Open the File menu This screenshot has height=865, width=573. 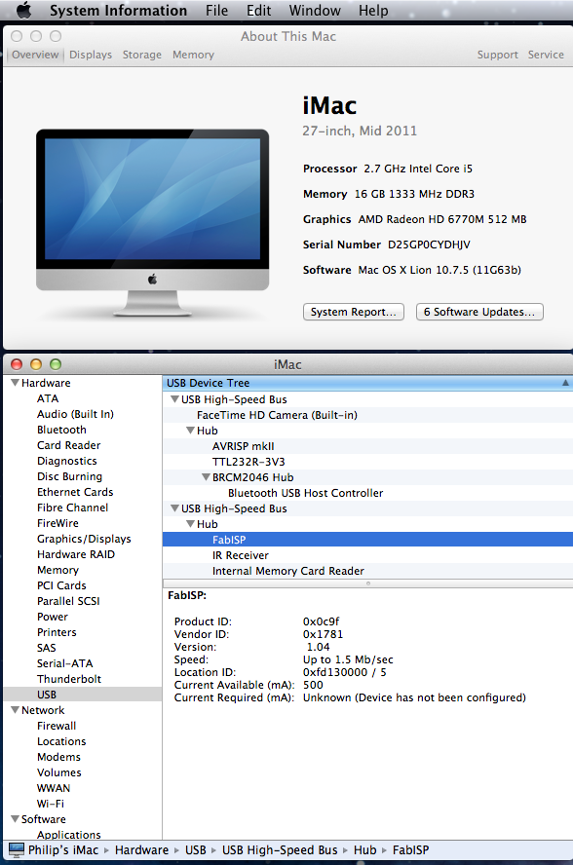click(x=217, y=10)
